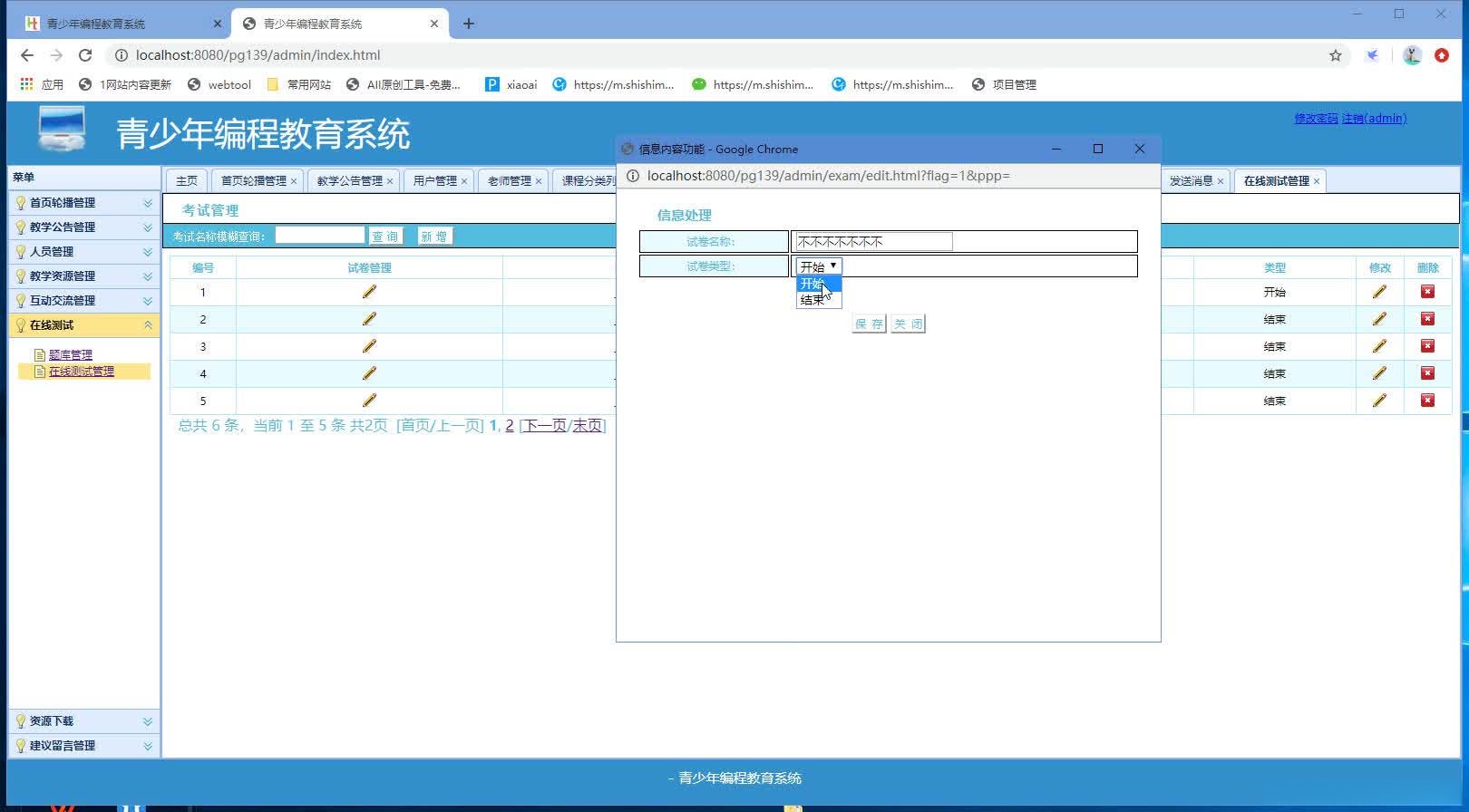Reload the page in Chrome toolbar
Viewport: 1469px width, 812px height.
[x=85, y=55]
